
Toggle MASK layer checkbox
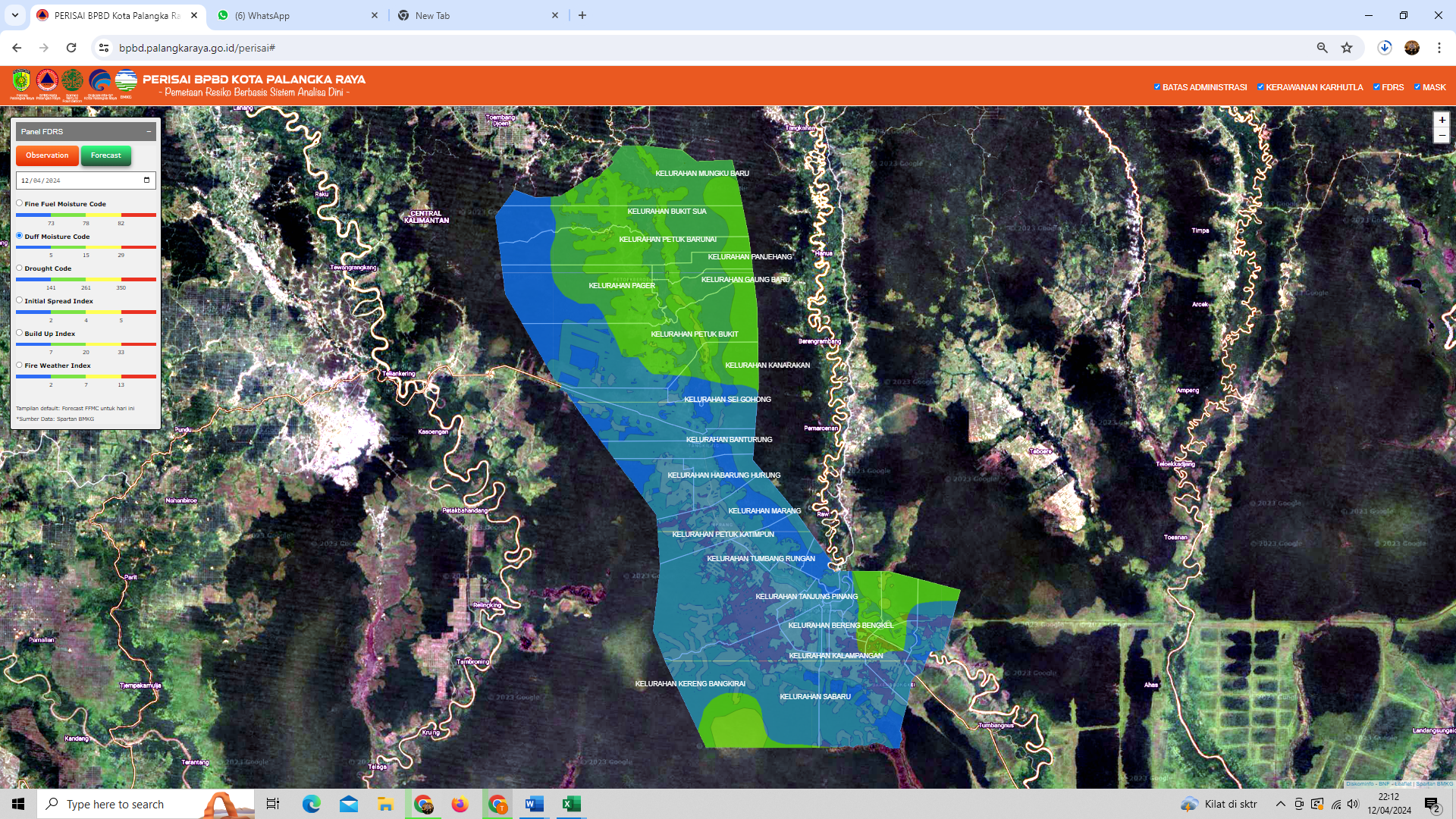[x=1417, y=87]
